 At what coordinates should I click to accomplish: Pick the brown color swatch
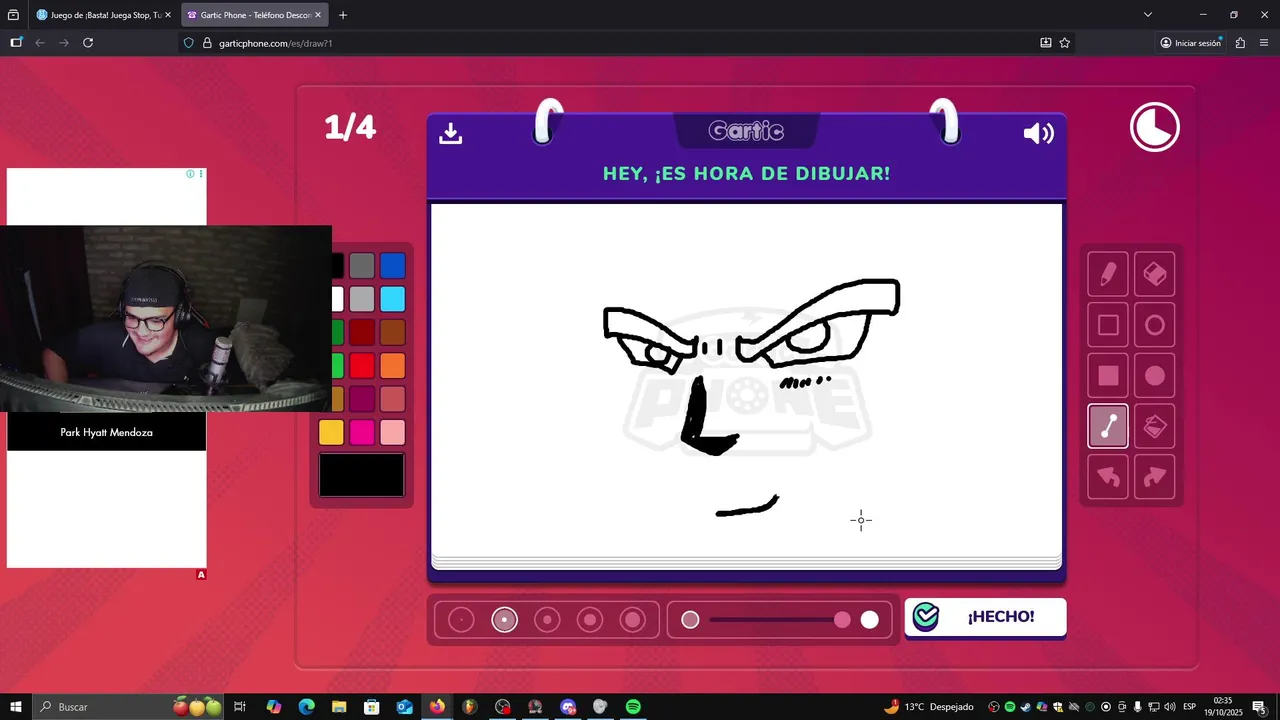(x=393, y=332)
